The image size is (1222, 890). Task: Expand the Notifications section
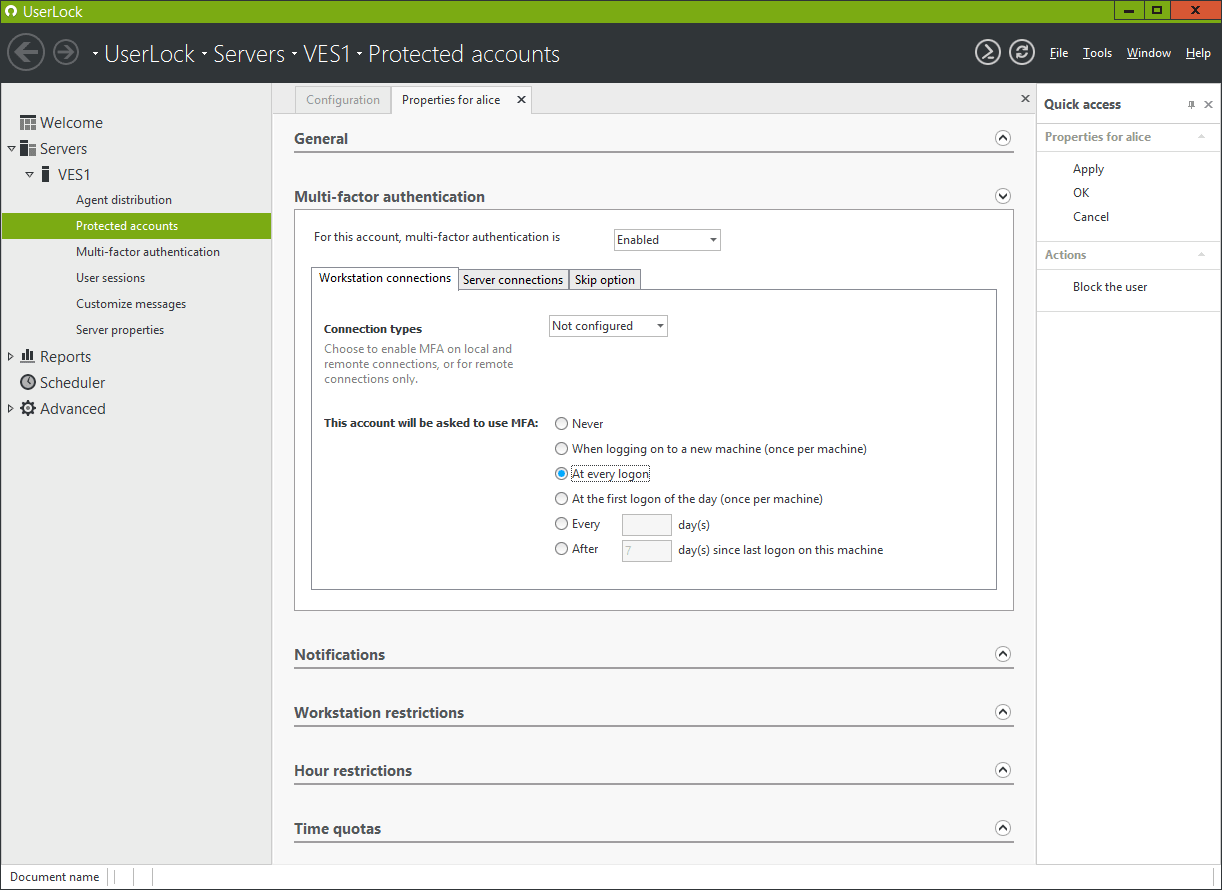(1003, 654)
